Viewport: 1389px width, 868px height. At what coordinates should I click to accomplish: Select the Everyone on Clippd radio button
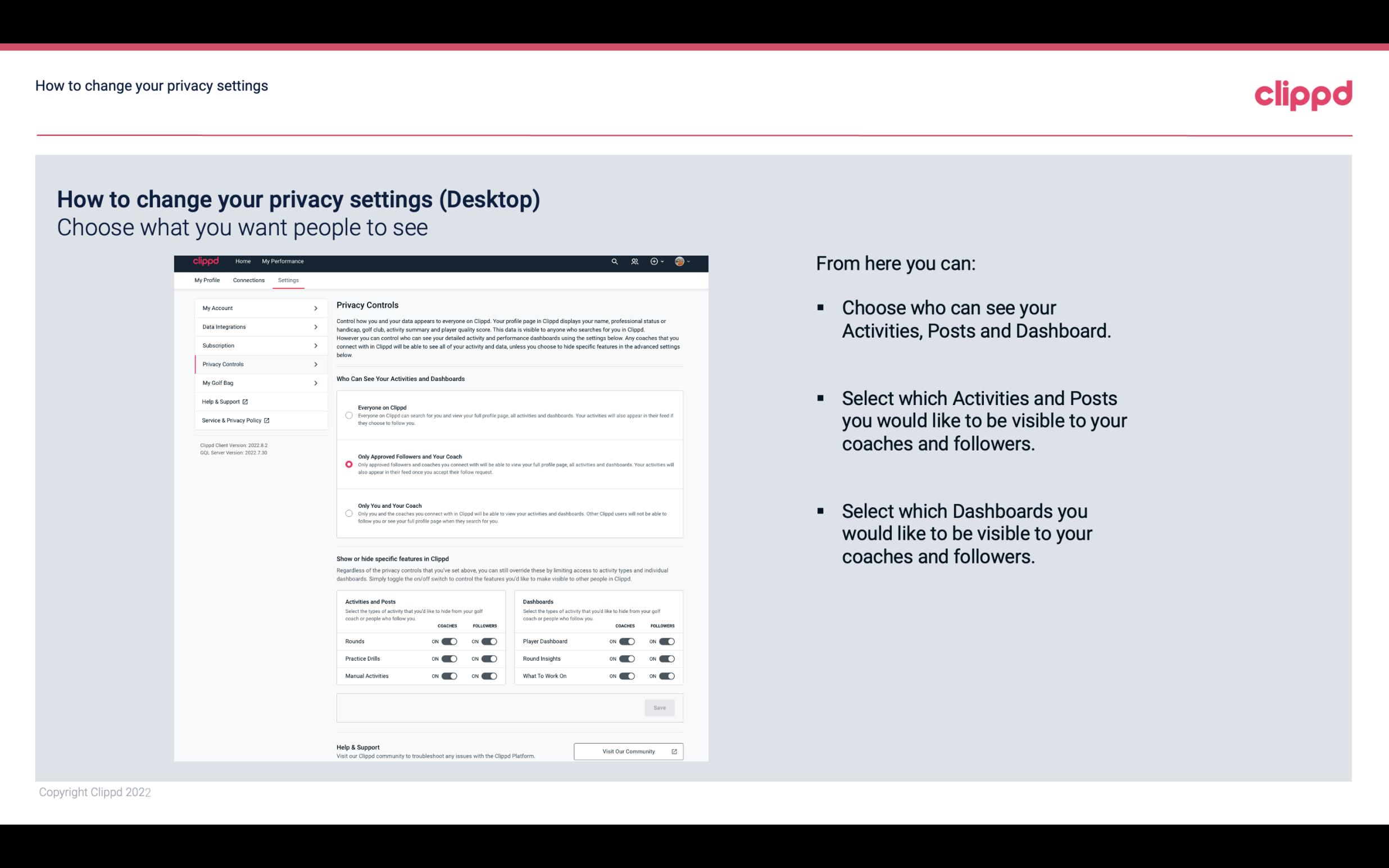348,415
